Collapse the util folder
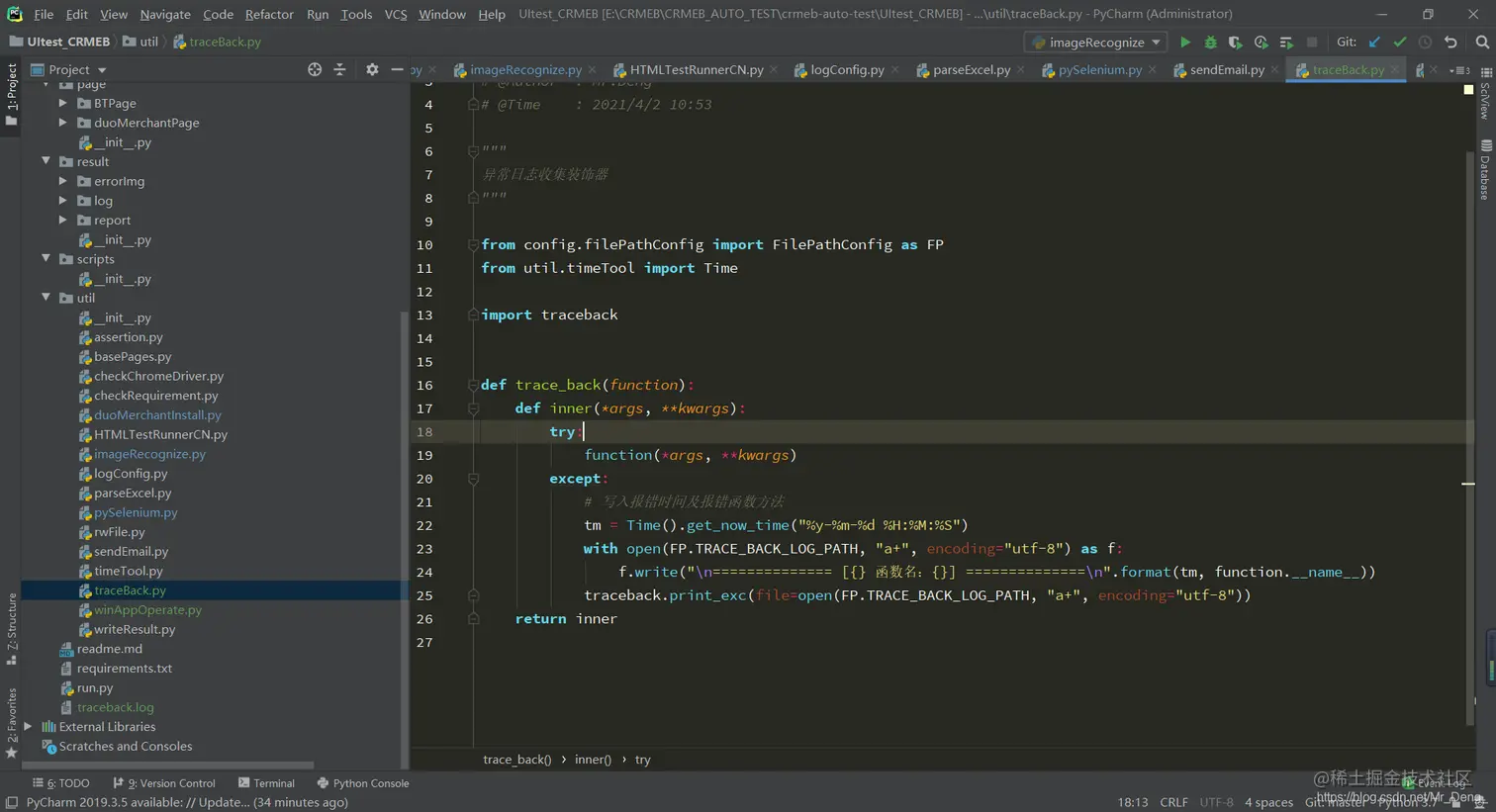This screenshot has width=1496, height=812. tap(46, 298)
